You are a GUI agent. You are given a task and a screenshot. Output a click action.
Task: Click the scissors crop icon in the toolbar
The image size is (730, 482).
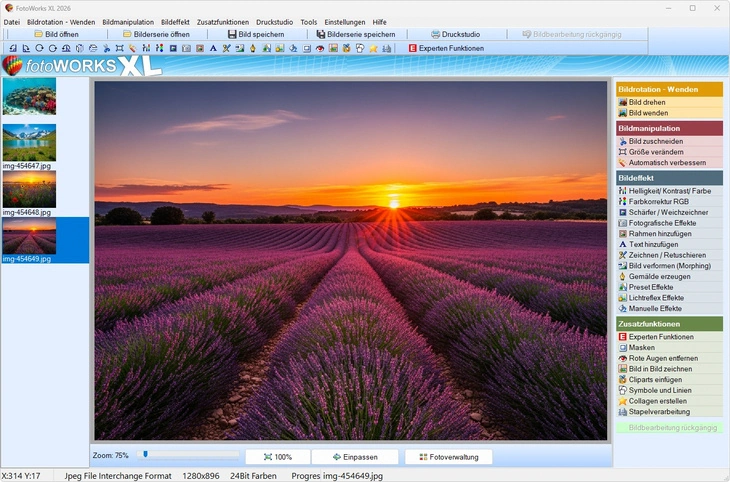[106, 48]
